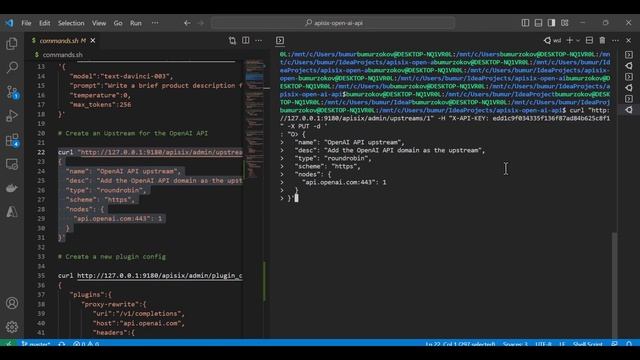The width and height of the screenshot is (640, 360).
Task: Open the Selection menu
Action: [71, 23]
